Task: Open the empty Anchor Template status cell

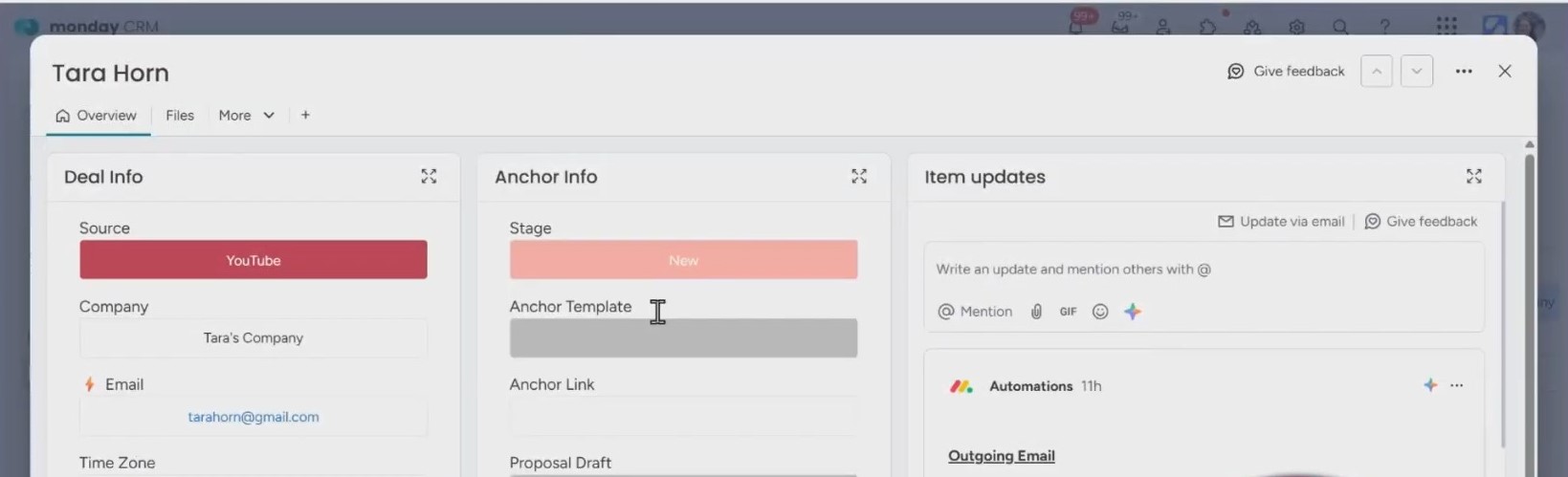Action: point(683,337)
